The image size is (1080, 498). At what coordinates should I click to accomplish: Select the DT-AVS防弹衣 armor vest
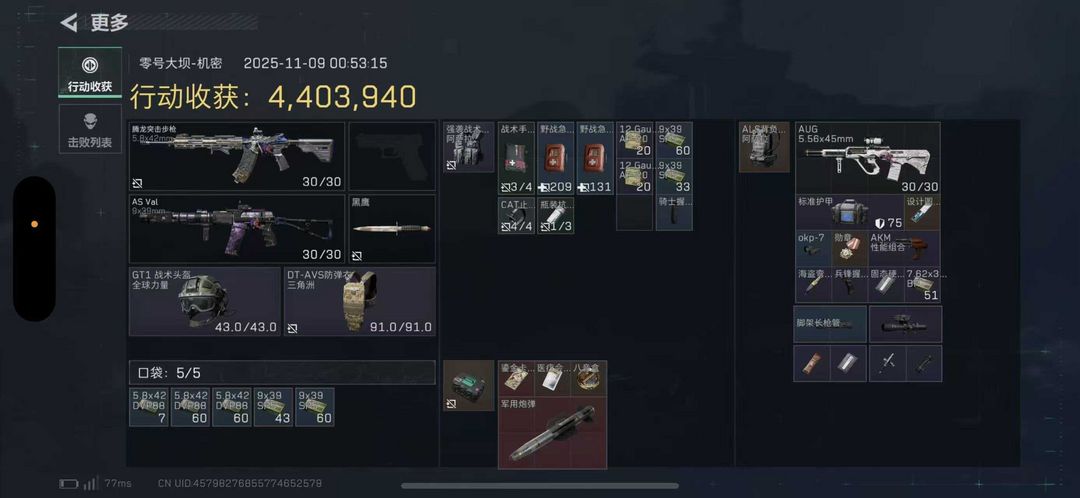point(360,302)
